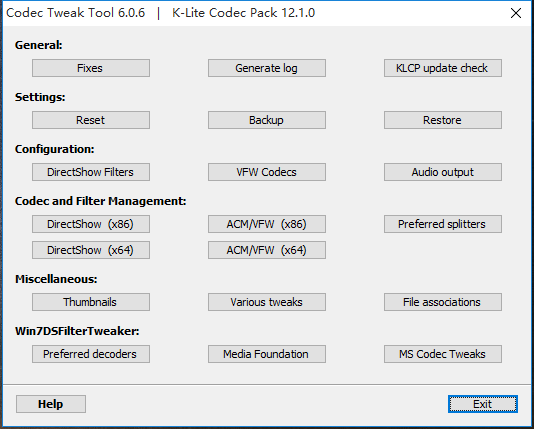Reset the codec settings

pyautogui.click(x=91, y=120)
